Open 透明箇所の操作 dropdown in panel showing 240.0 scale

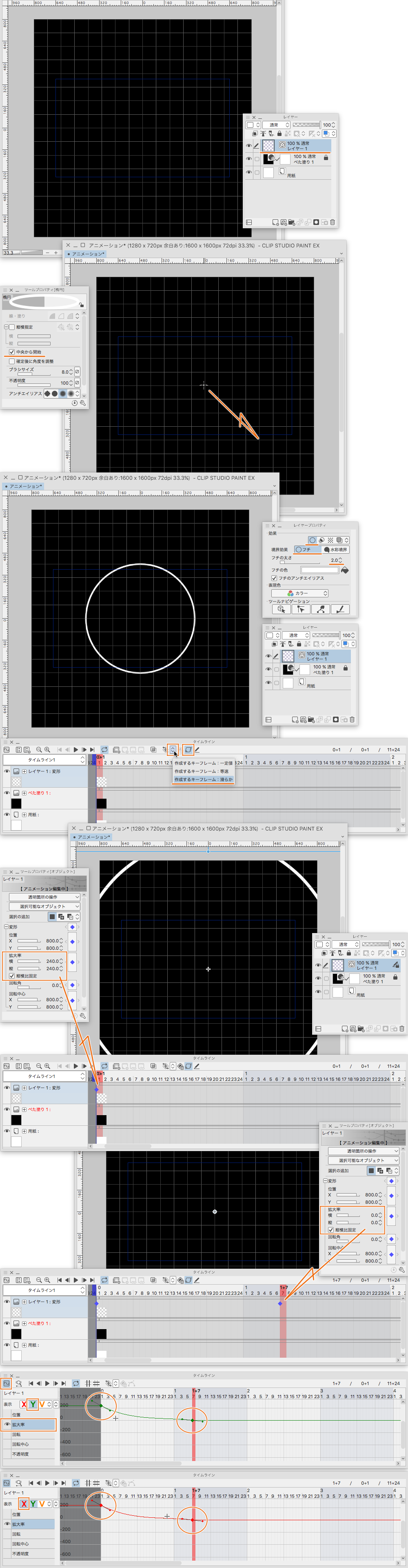(x=44, y=897)
